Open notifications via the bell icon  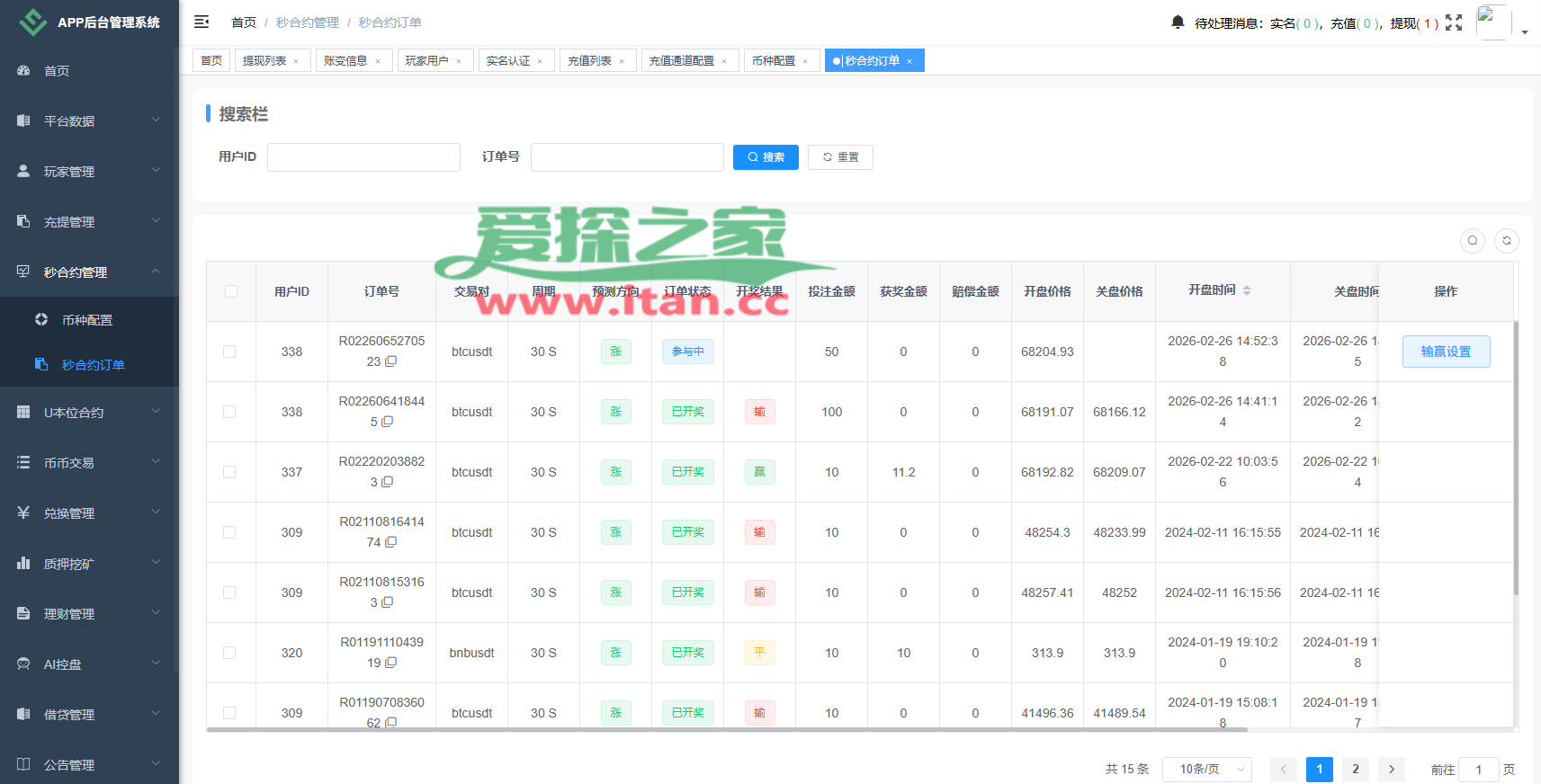(x=1178, y=22)
